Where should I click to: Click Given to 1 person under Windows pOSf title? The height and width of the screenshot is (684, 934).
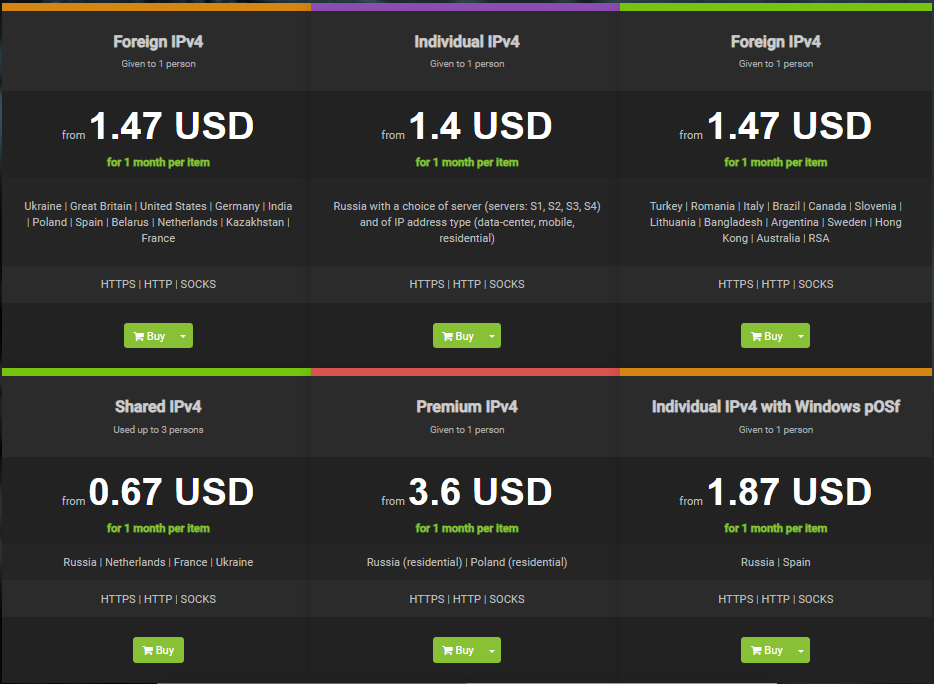(776, 430)
